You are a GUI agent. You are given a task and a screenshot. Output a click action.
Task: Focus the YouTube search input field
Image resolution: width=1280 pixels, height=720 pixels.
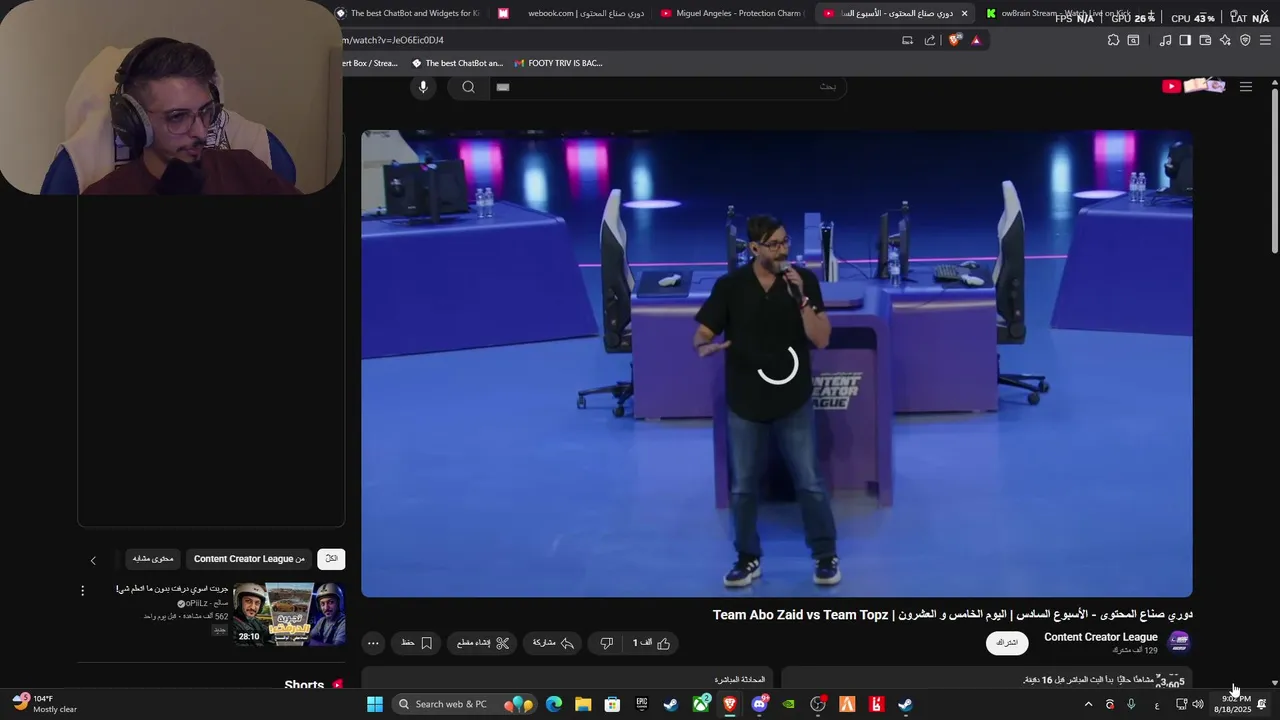668,87
